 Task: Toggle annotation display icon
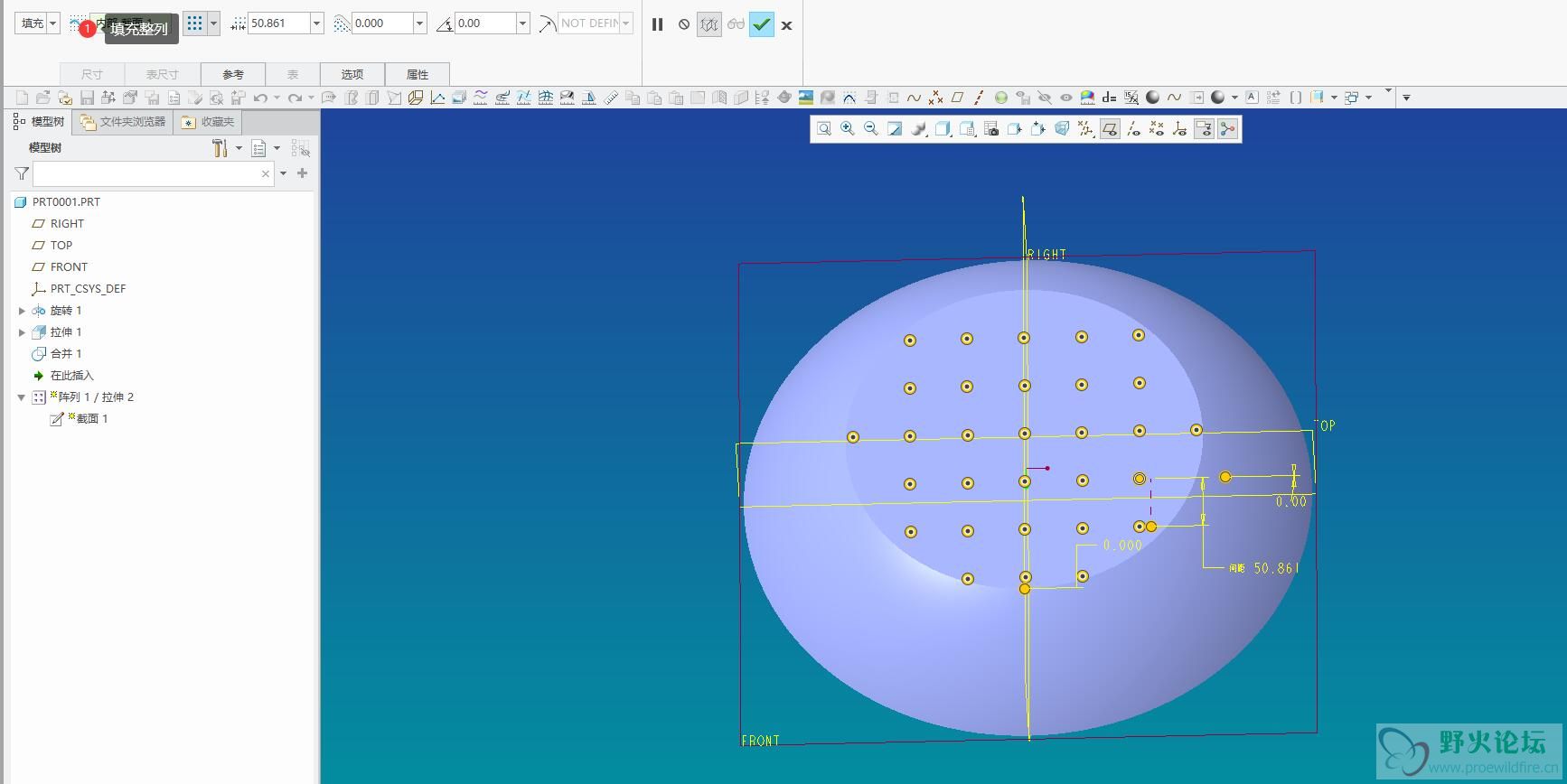tap(1204, 129)
